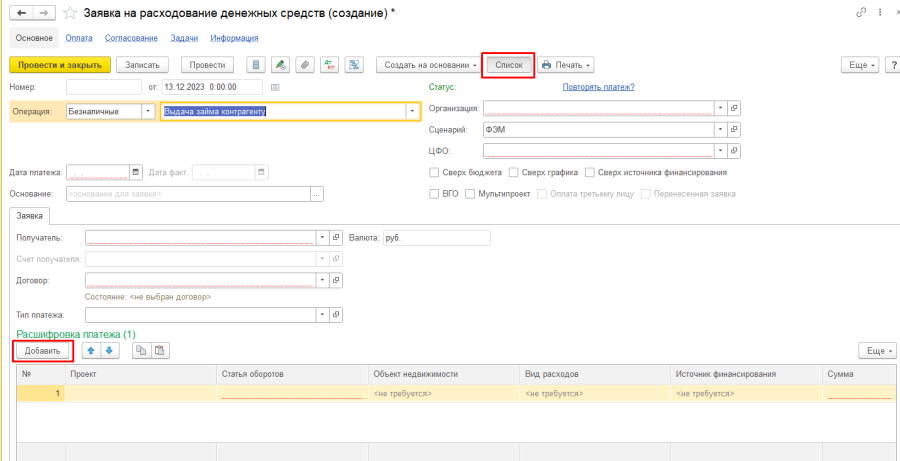
Task: Open the Создать на основании dropdown
Action: pos(427,65)
